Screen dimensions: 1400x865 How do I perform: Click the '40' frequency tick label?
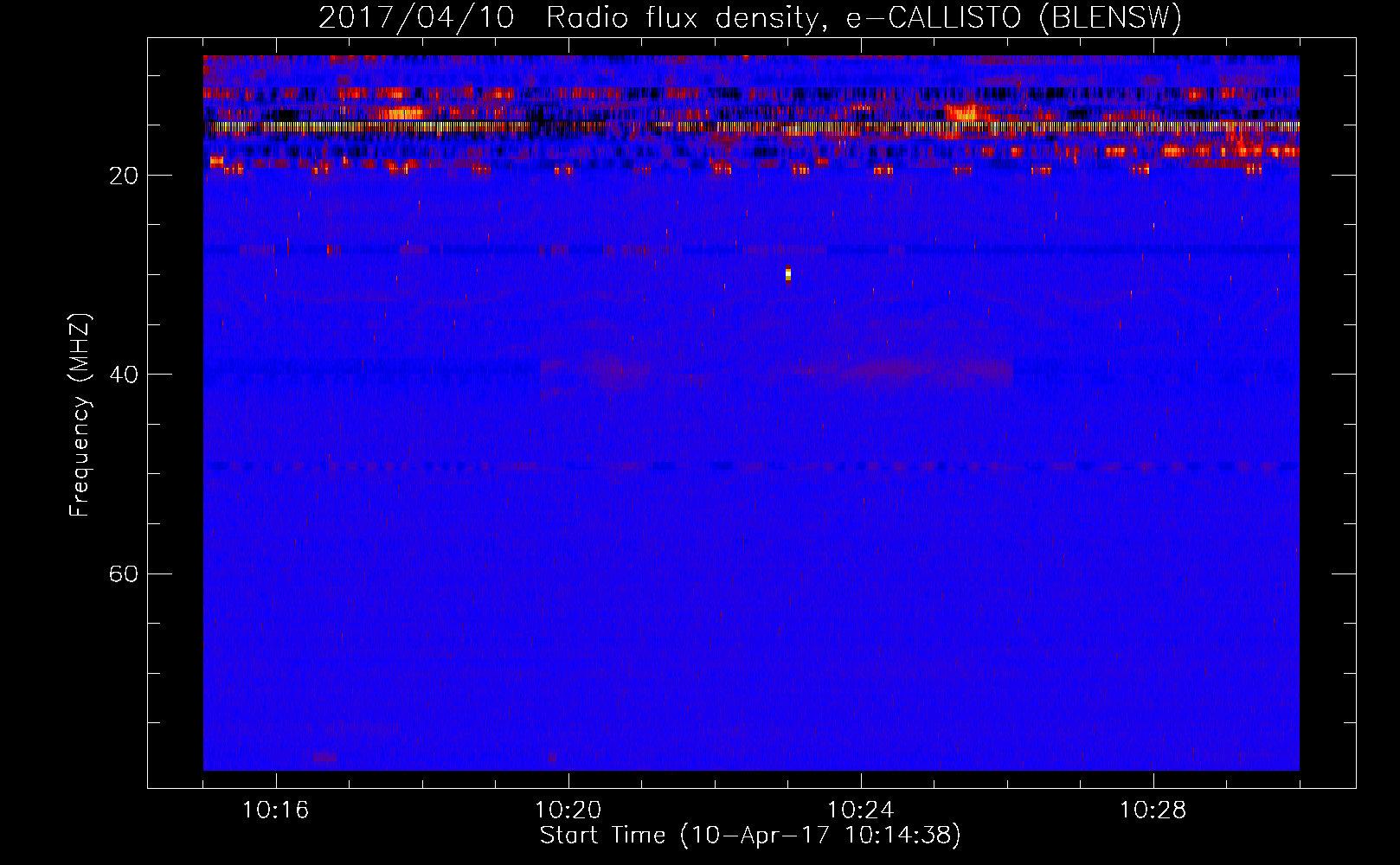coord(125,375)
